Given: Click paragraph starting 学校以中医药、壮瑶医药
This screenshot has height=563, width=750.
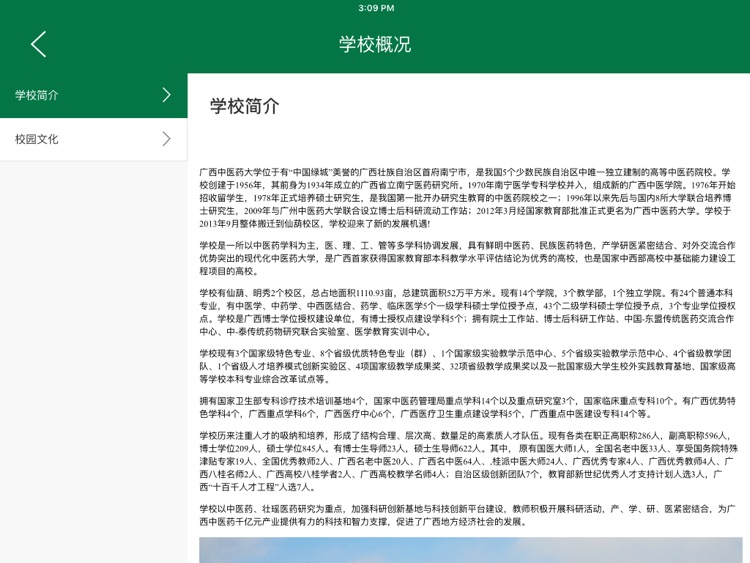Looking at the screenshot, I should 467,516.
